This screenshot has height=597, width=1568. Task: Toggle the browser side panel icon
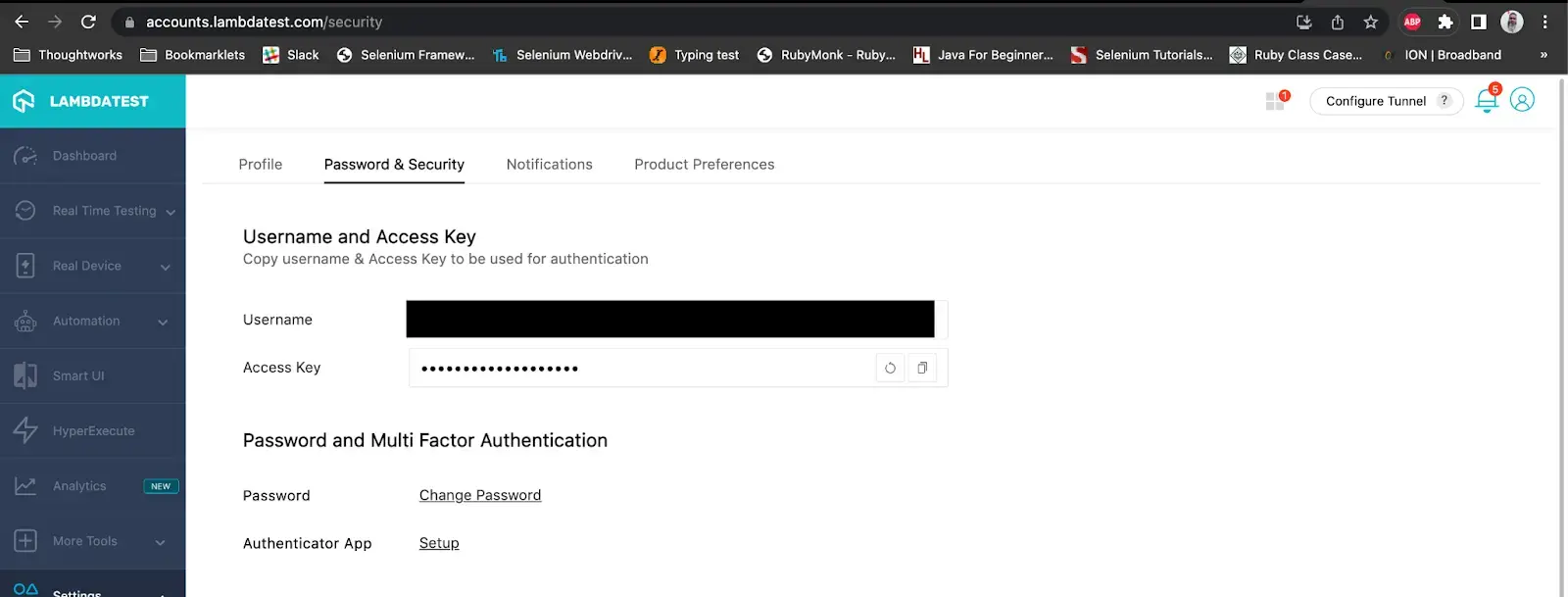(1479, 22)
